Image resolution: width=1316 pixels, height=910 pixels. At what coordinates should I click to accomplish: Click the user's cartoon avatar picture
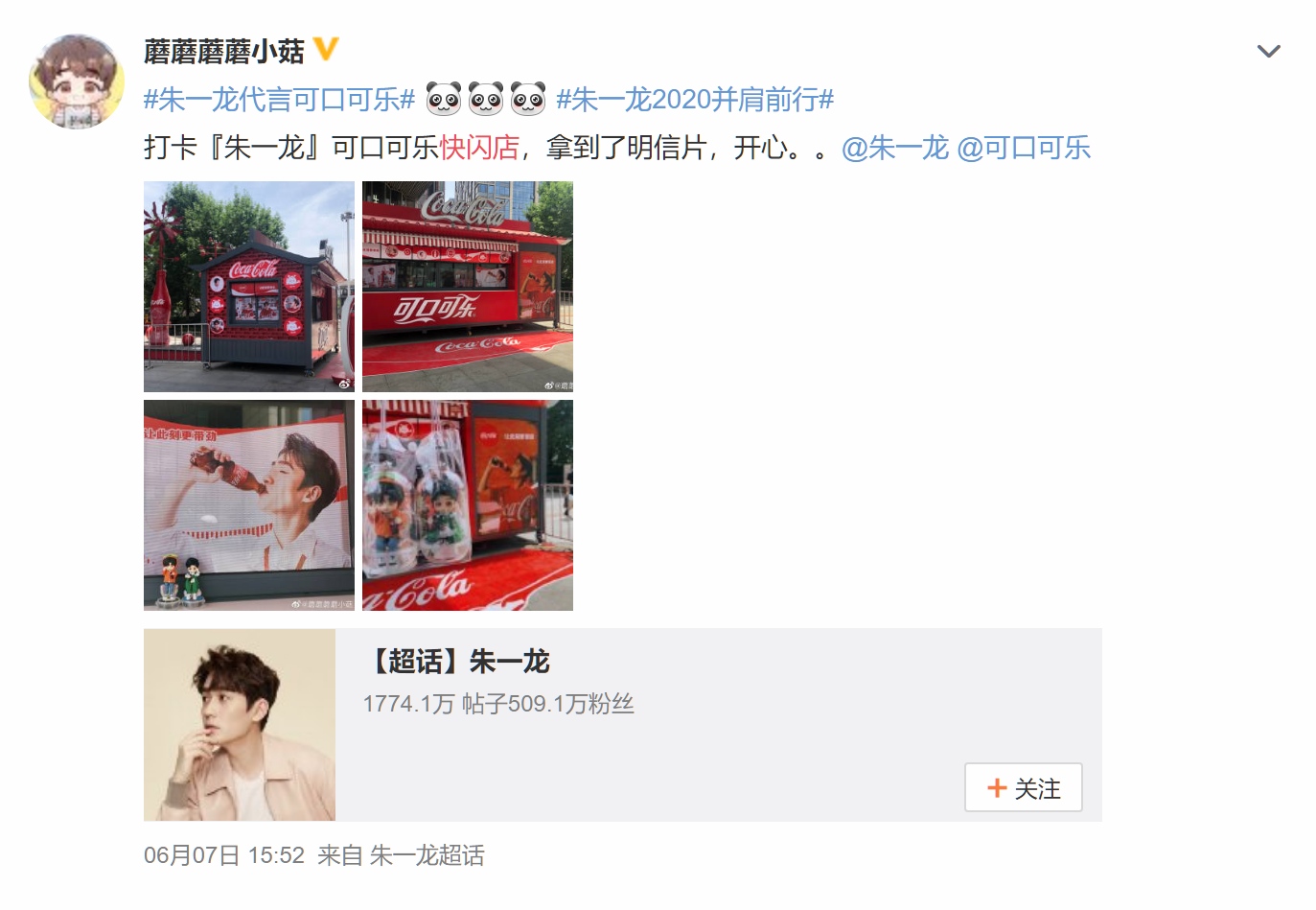(77, 82)
